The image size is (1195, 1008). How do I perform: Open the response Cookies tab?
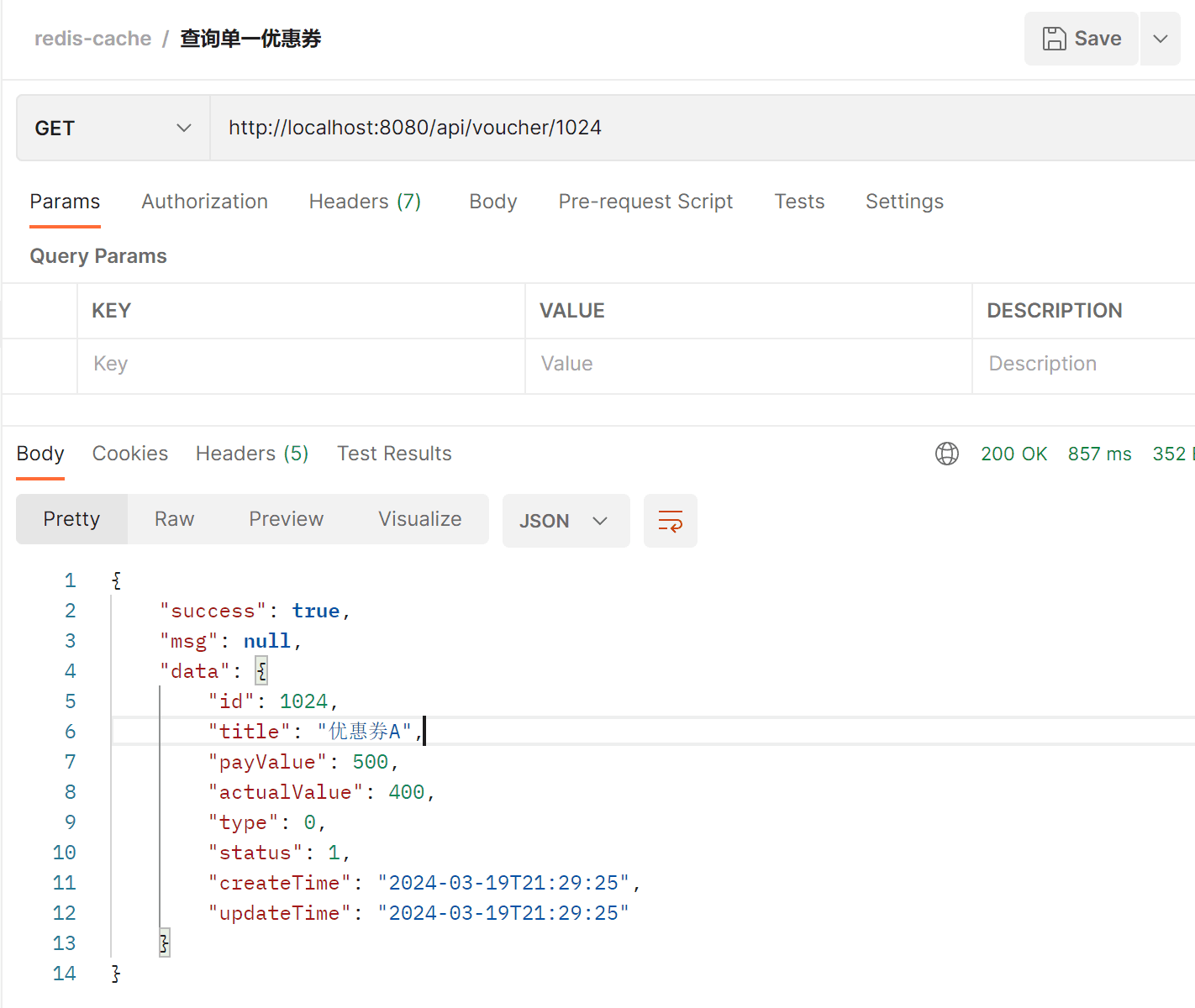click(130, 454)
